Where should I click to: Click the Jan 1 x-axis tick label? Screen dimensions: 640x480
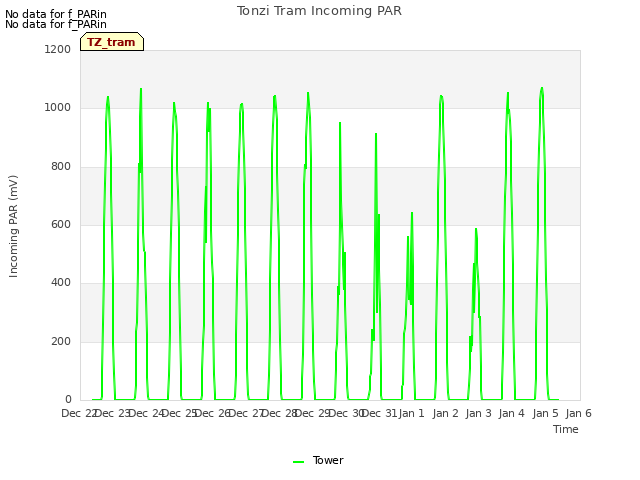tap(411, 413)
